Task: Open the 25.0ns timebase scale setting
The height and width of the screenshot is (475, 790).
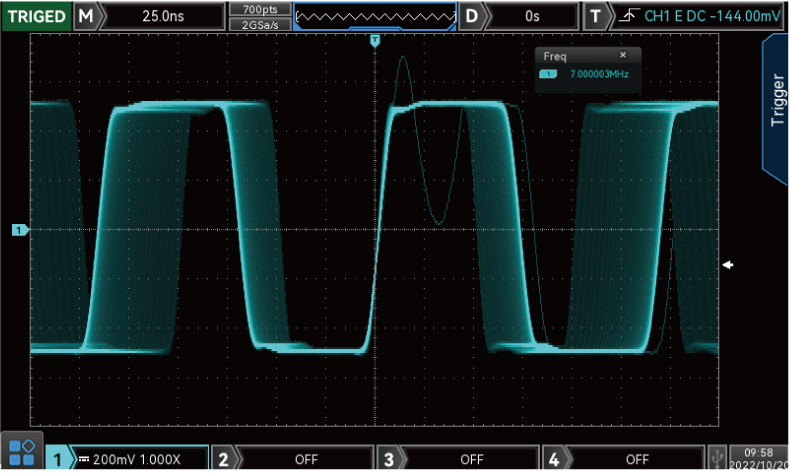Action: [163, 16]
